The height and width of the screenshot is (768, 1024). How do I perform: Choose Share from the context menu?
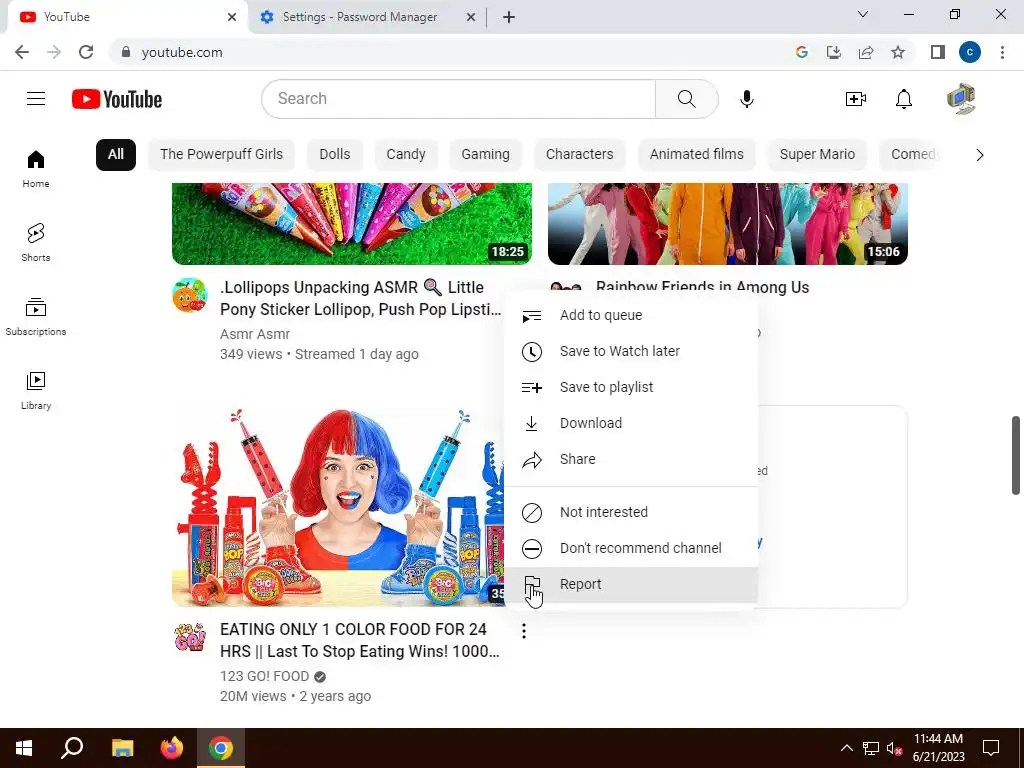tap(631, 459)
